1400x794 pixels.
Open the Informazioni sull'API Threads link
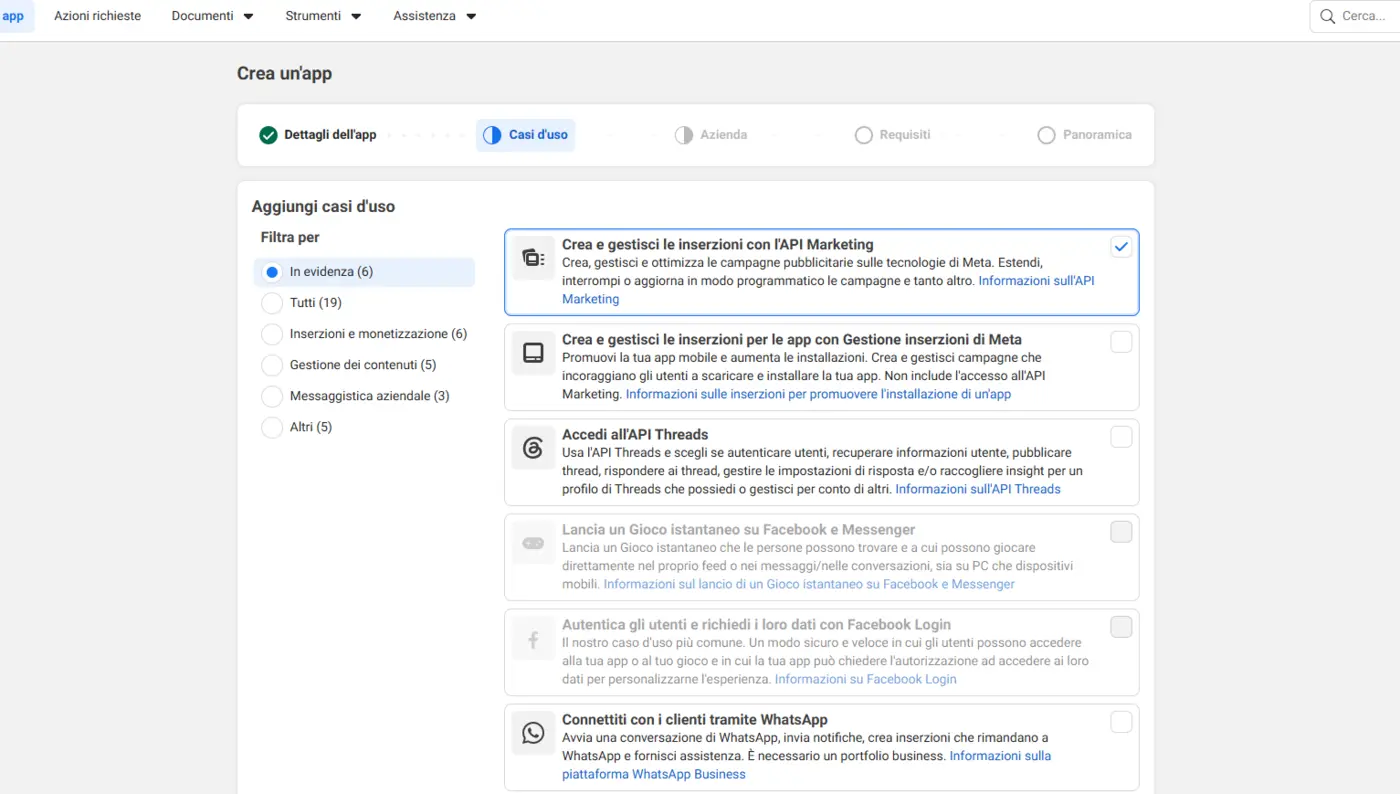978,489
